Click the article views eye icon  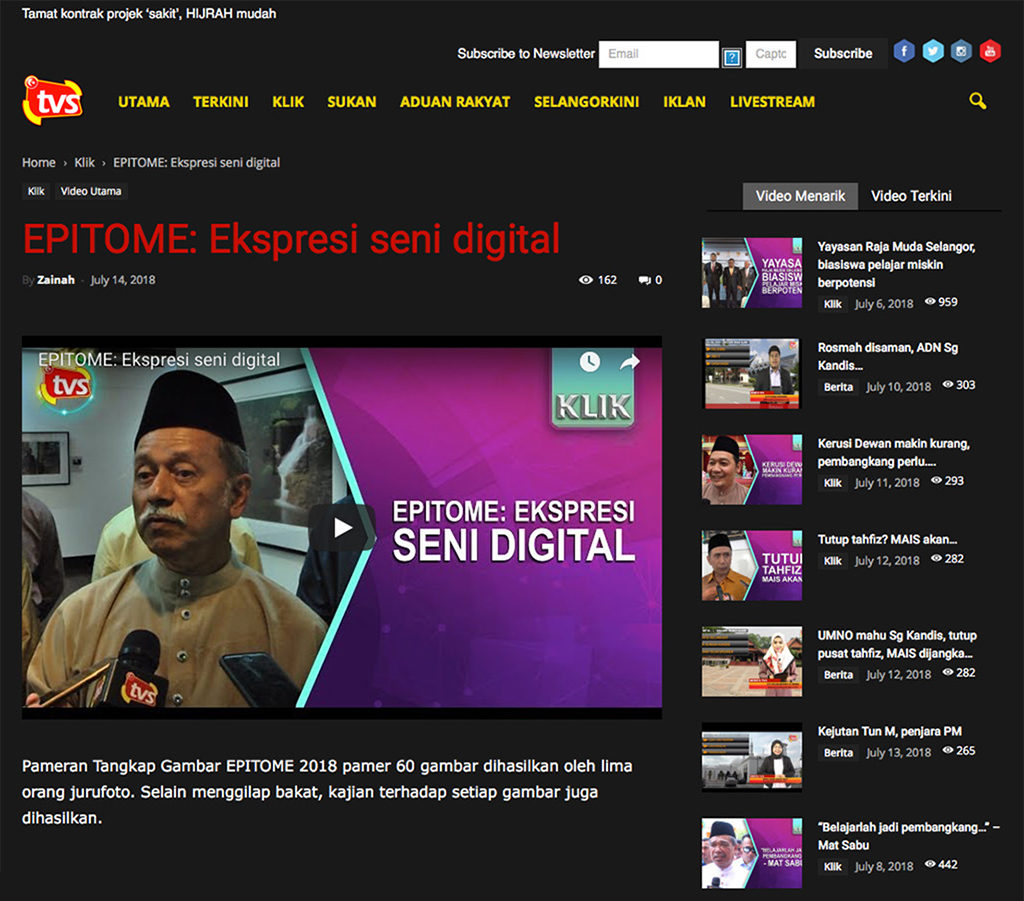pyautogui.click(x=586, y=280)
